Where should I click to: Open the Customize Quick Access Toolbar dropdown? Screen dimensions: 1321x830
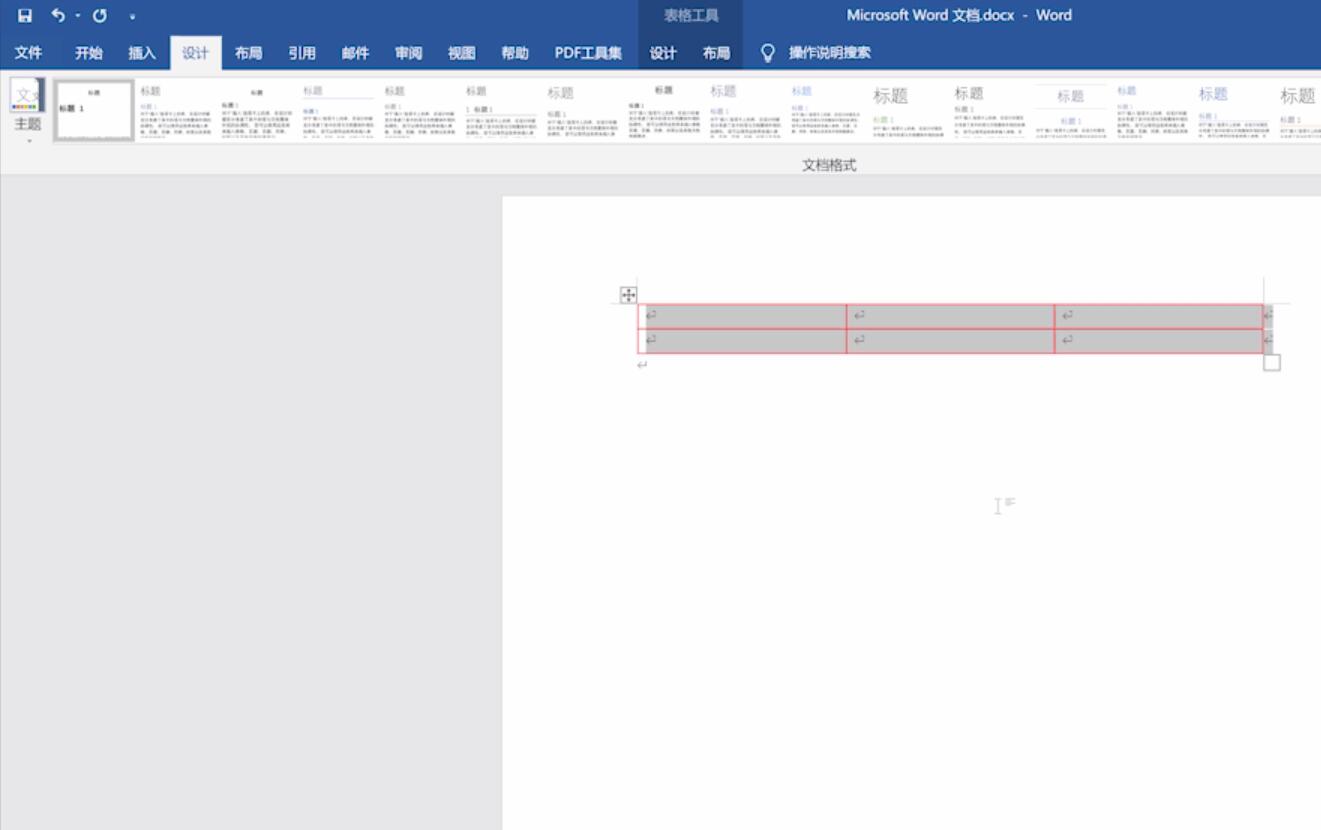click(132, 17)
